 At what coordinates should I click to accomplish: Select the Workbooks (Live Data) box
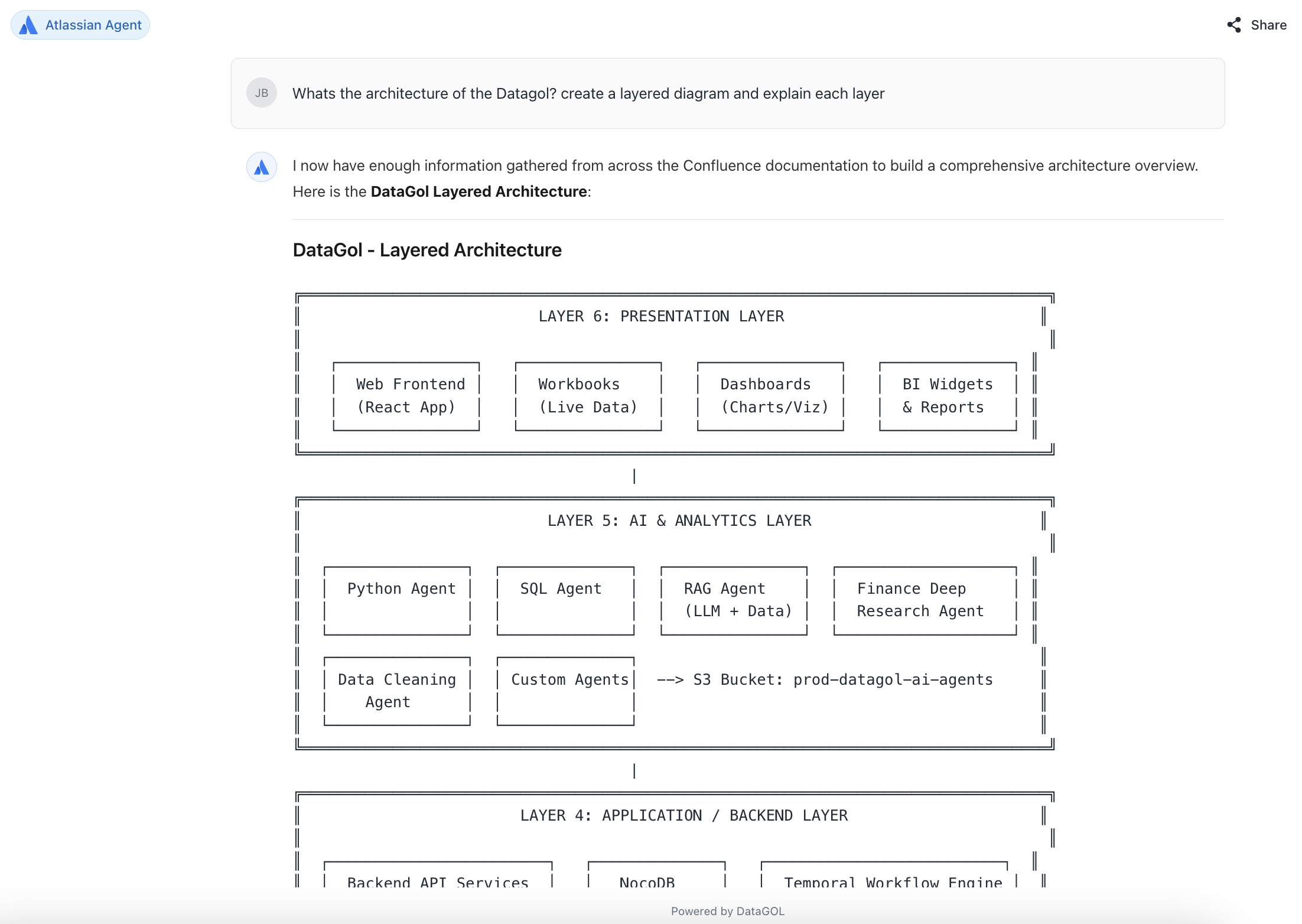click(x=588, y=396)
